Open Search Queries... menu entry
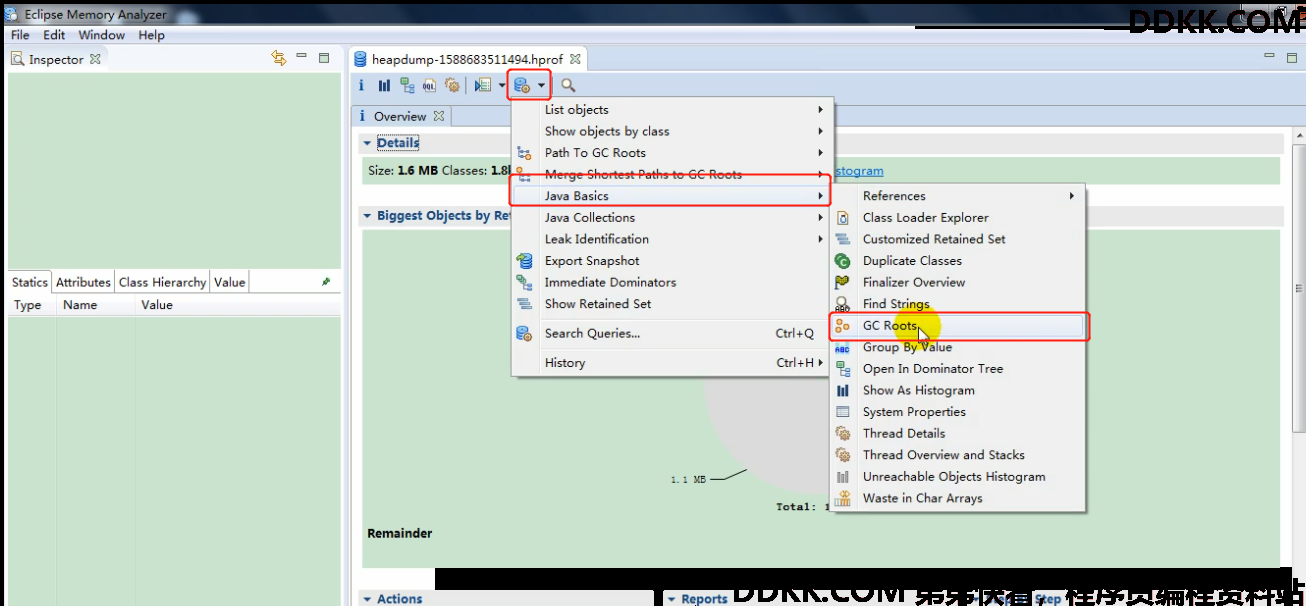The width and height of the screenshot is (1306, 606). pos(670,333)
